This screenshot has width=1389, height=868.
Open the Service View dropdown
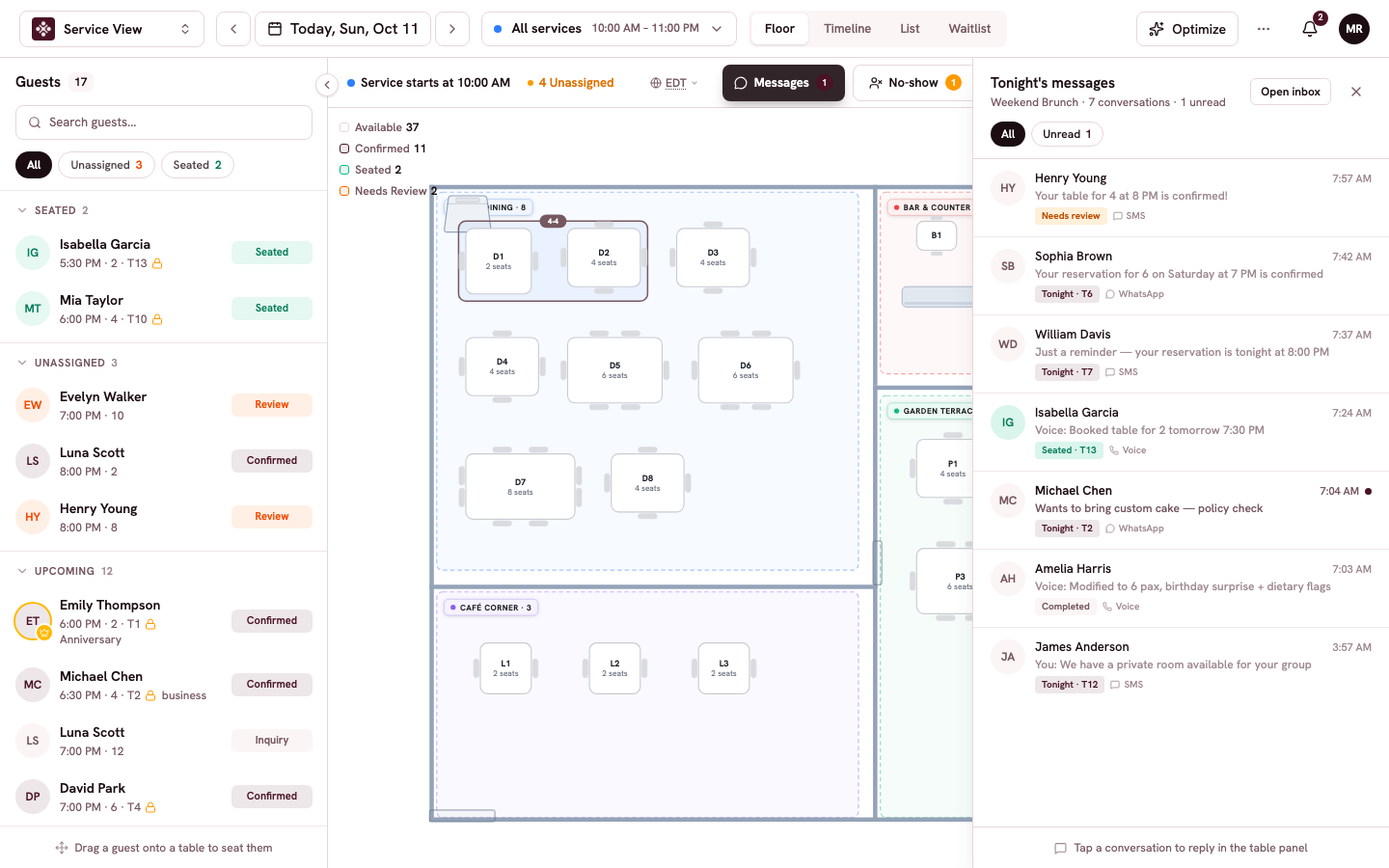(112, 29)
